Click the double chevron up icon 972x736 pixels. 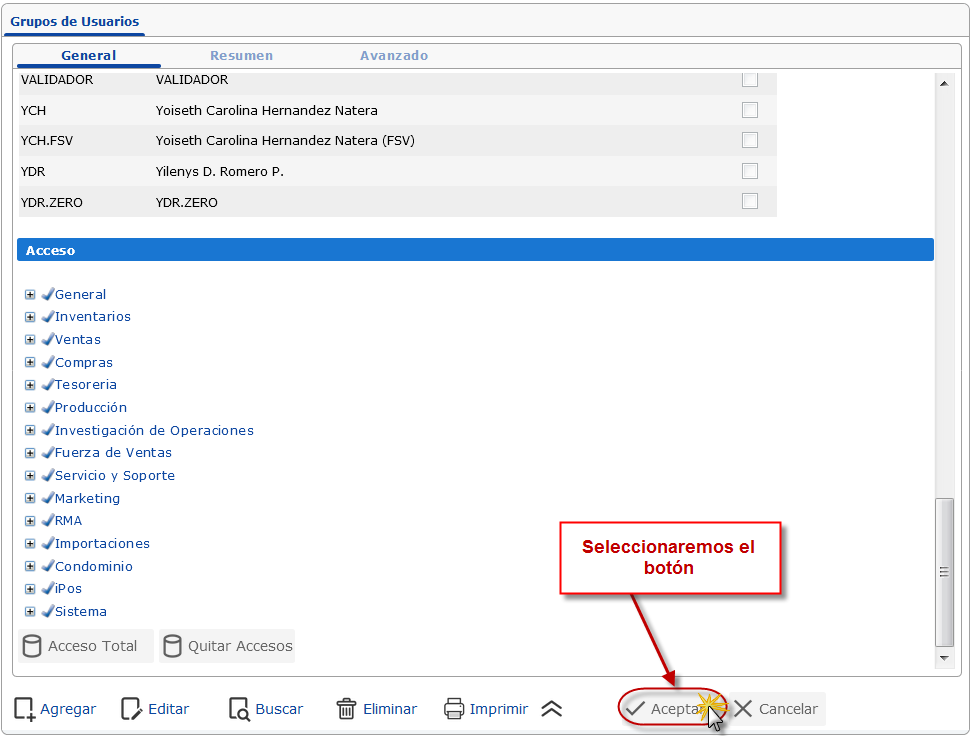(551, 709)
